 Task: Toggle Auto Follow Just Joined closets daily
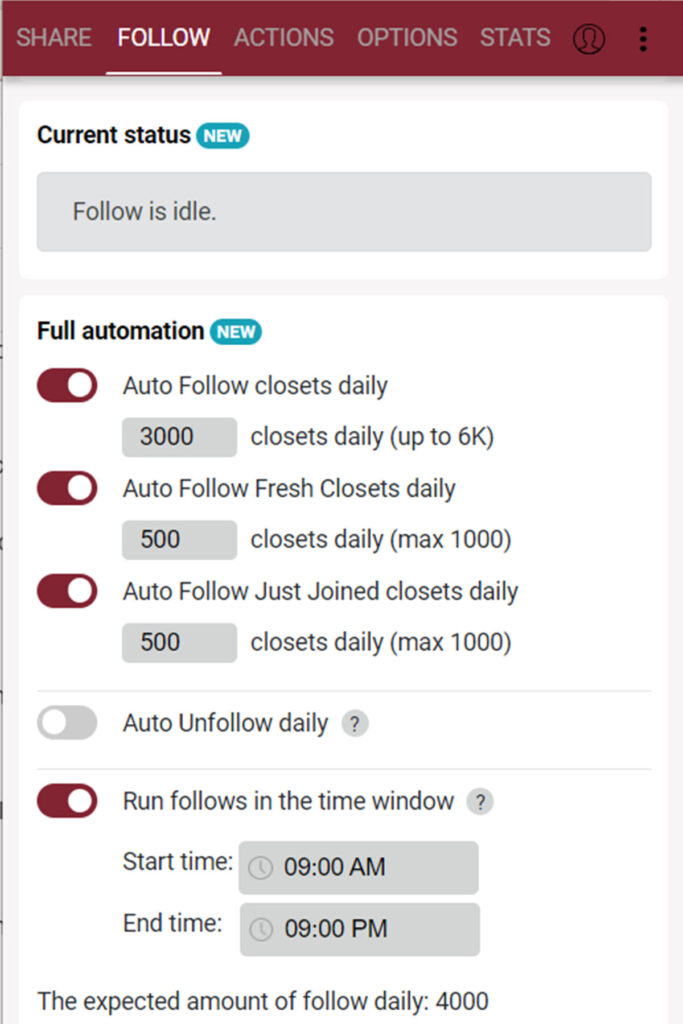67,591
